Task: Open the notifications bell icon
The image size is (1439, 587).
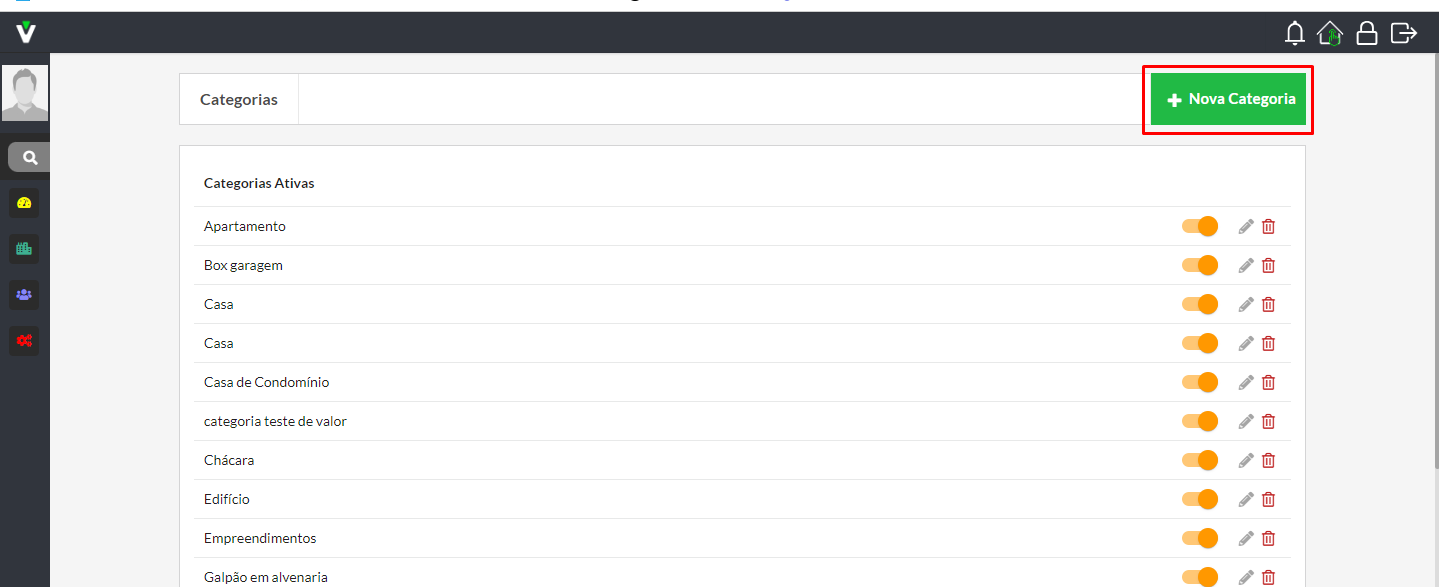Action: coord(1295,33)
